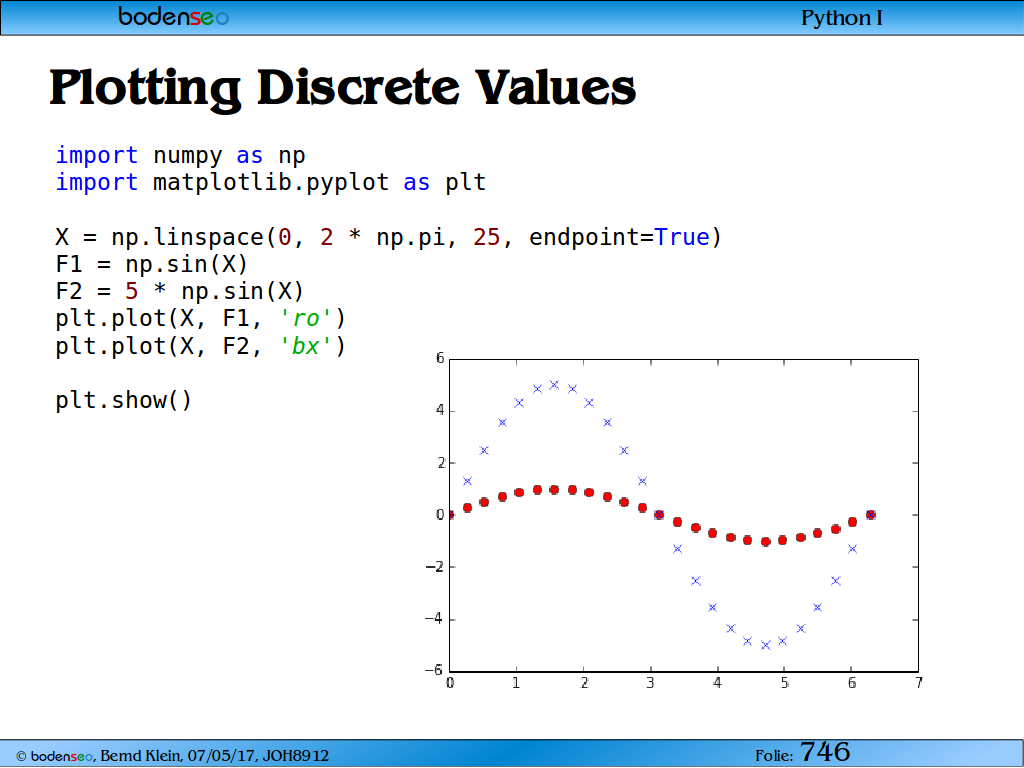Click the 'F1 = np.sin(X)' code line

[152, 264]
